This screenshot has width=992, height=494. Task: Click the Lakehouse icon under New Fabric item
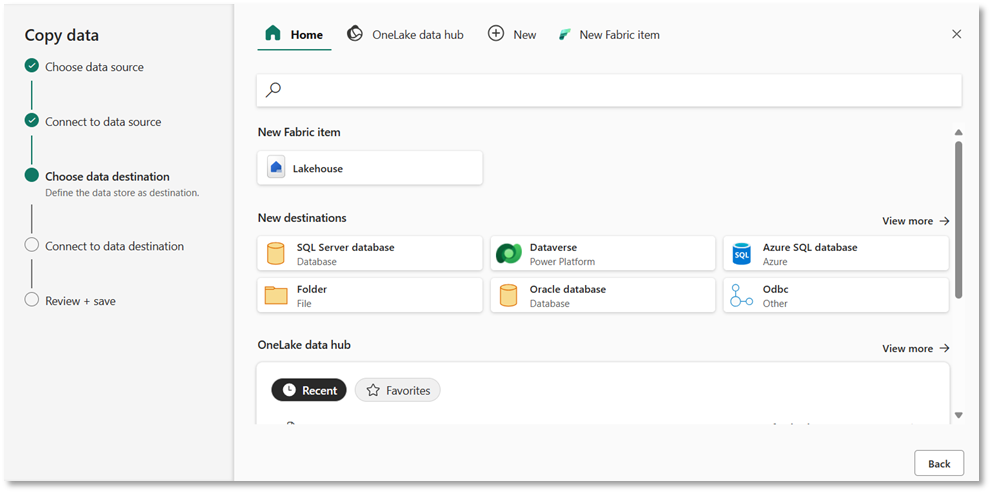coord(276,169)
